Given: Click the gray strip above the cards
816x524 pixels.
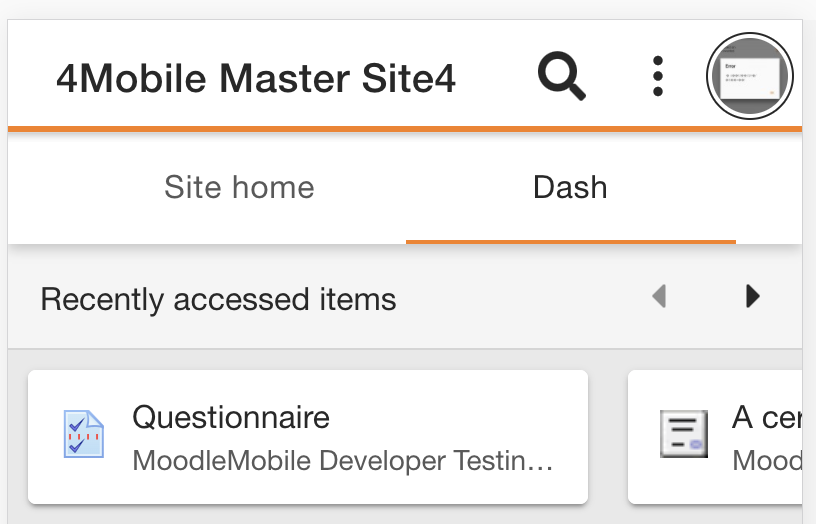Looking at the screenshot, I should [405, 359].
